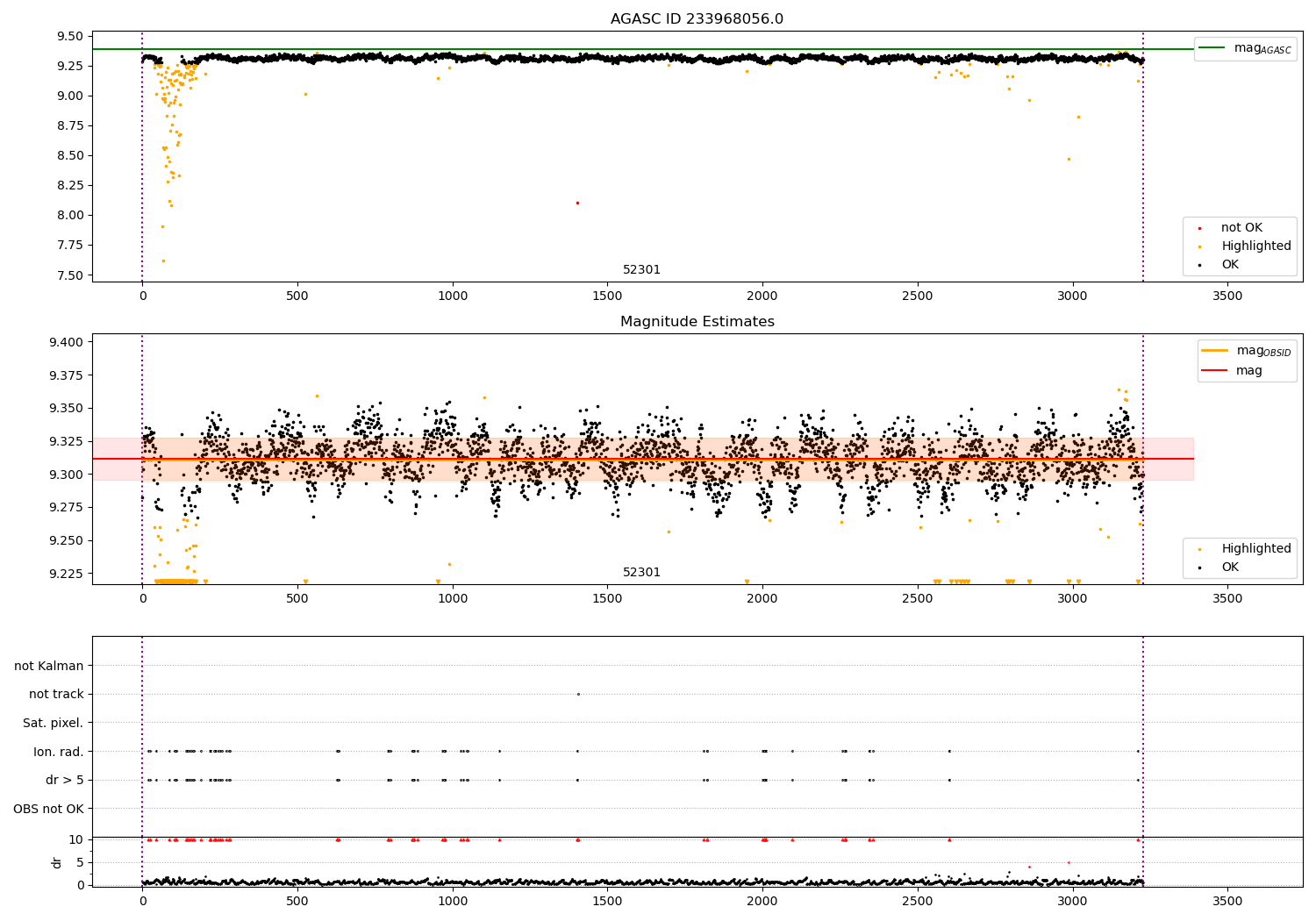Click the y-axis tick label 7.75
This screenshot has width=1316, height=921.
pos(70,245)
